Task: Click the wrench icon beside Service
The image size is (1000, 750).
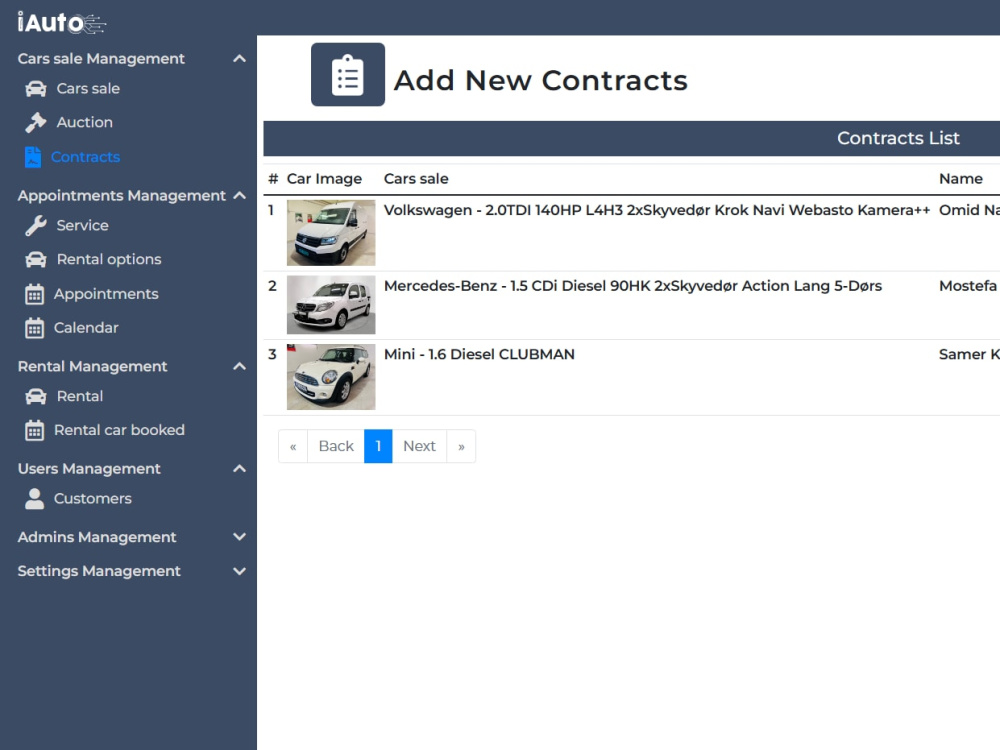Action: 36,226
